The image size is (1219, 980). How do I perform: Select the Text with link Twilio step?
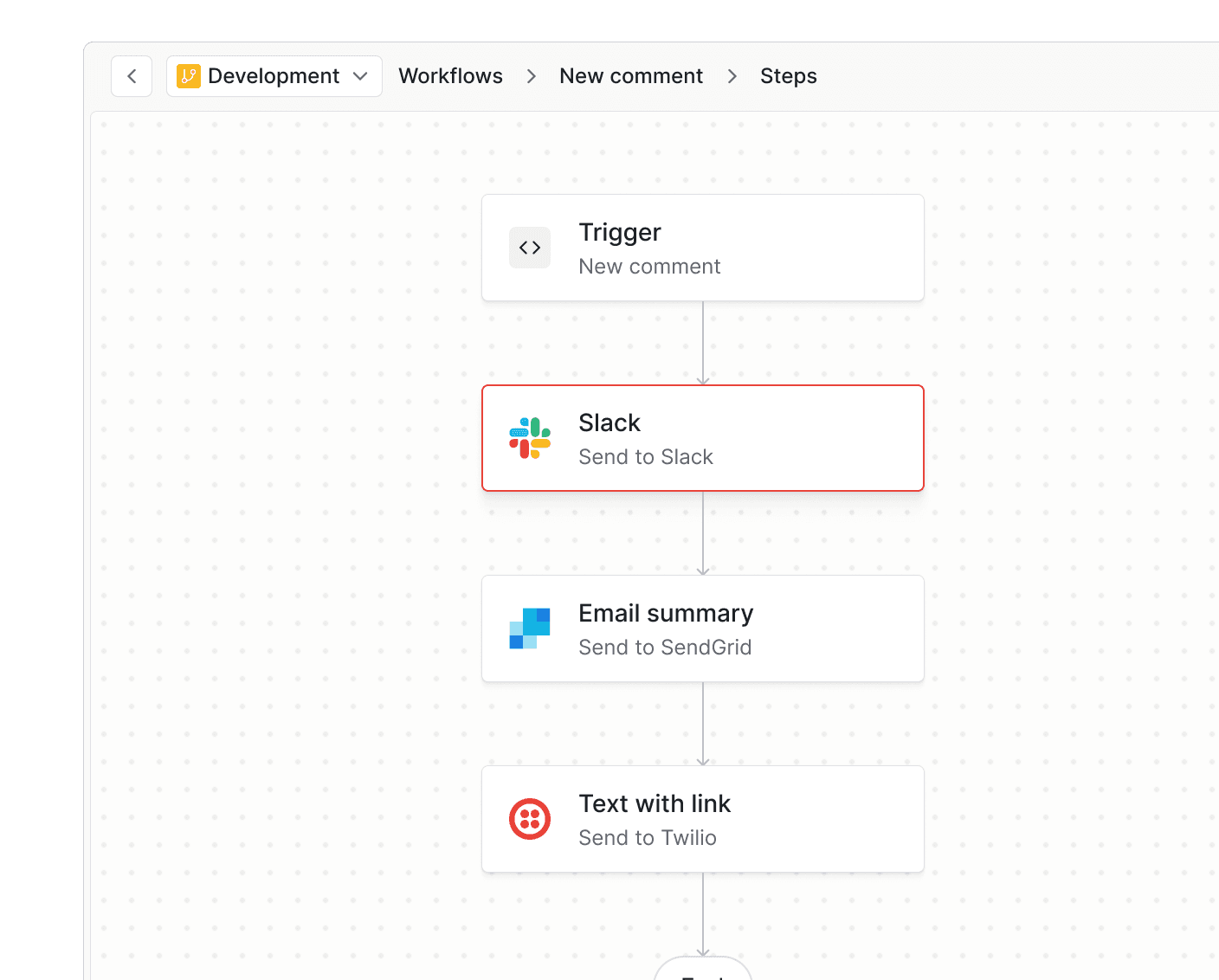click(703, 819)
